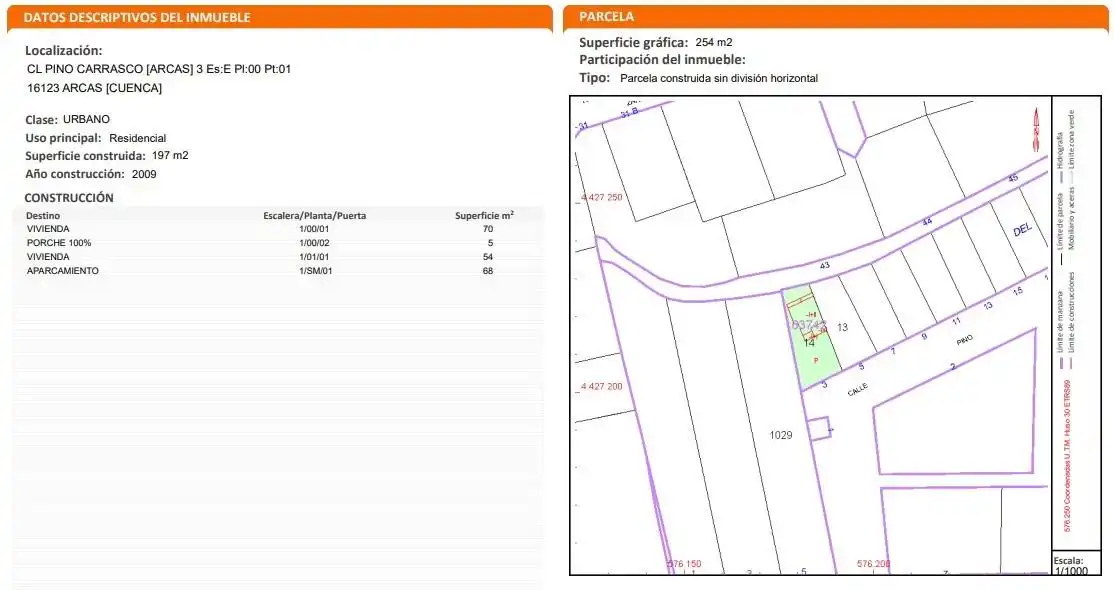This screenshot has width=1114, height=590.
Task: Click the "1/00/02" location cell
Action: click(314, 243)
